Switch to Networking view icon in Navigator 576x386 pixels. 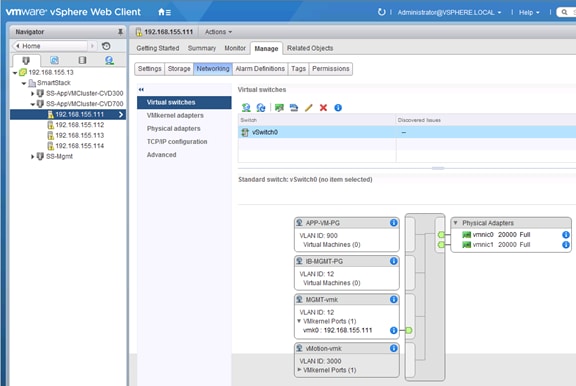[109, 60]
